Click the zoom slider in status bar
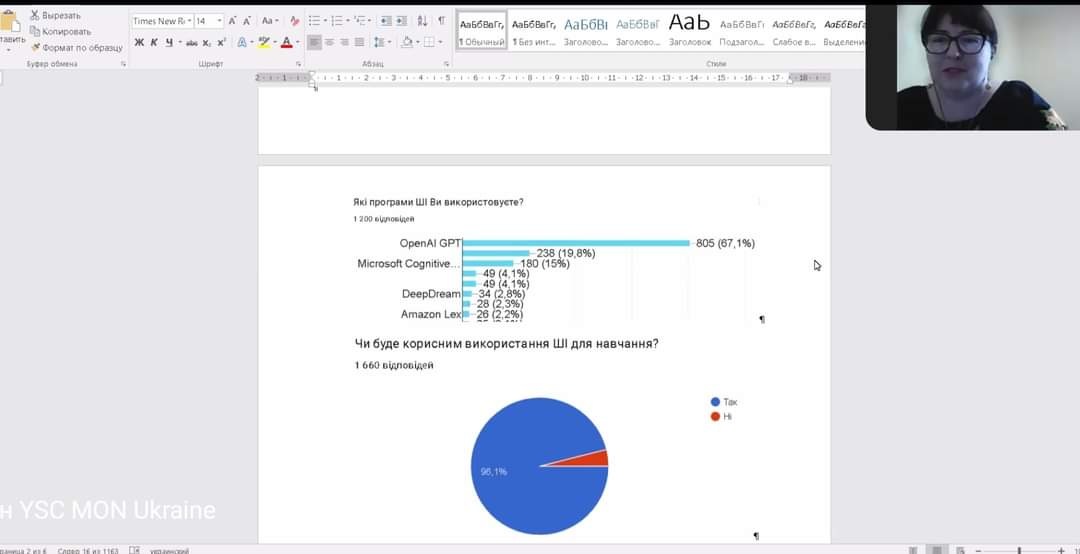Screen dimensions: 1080x554 click(x=1020, y=550)
